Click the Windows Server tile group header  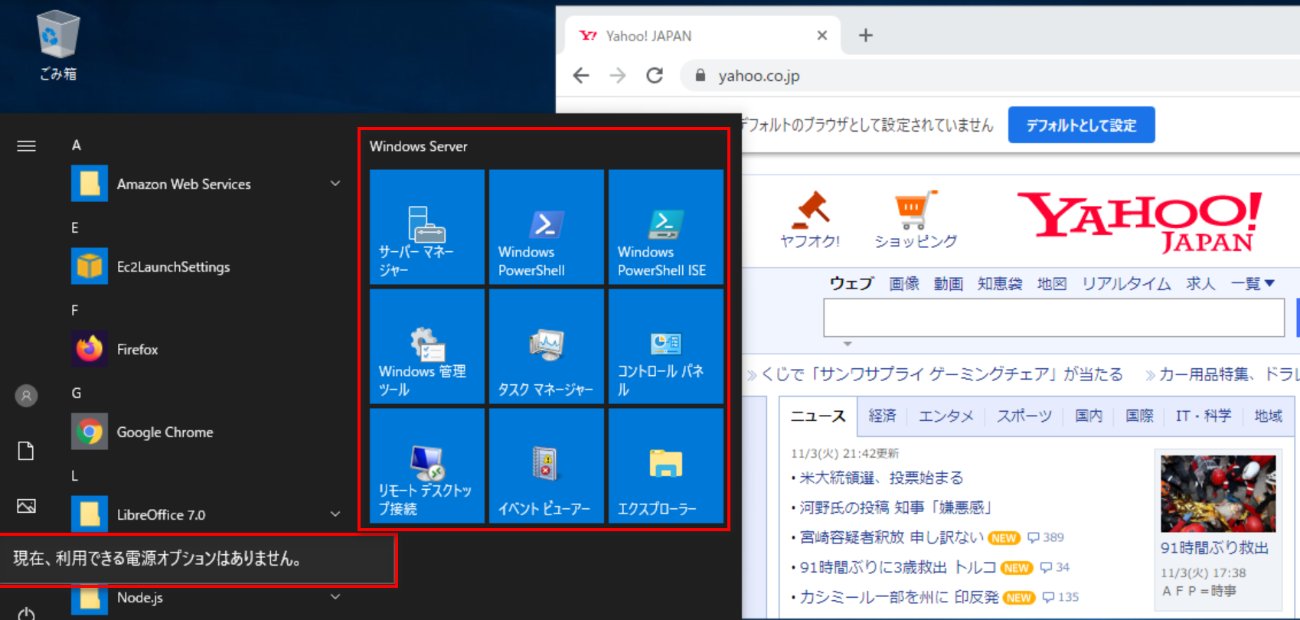418,146
